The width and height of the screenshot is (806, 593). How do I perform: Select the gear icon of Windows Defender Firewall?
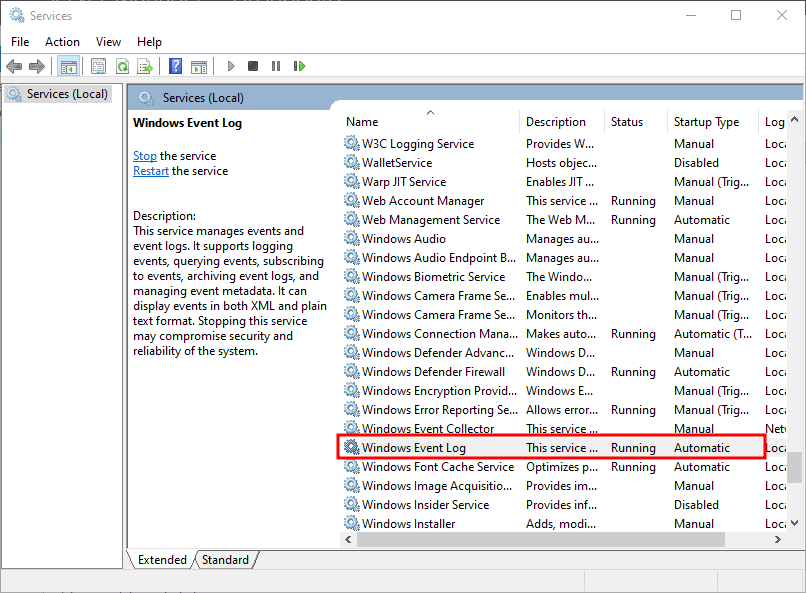pyautogui.click(x=352, y=372)
